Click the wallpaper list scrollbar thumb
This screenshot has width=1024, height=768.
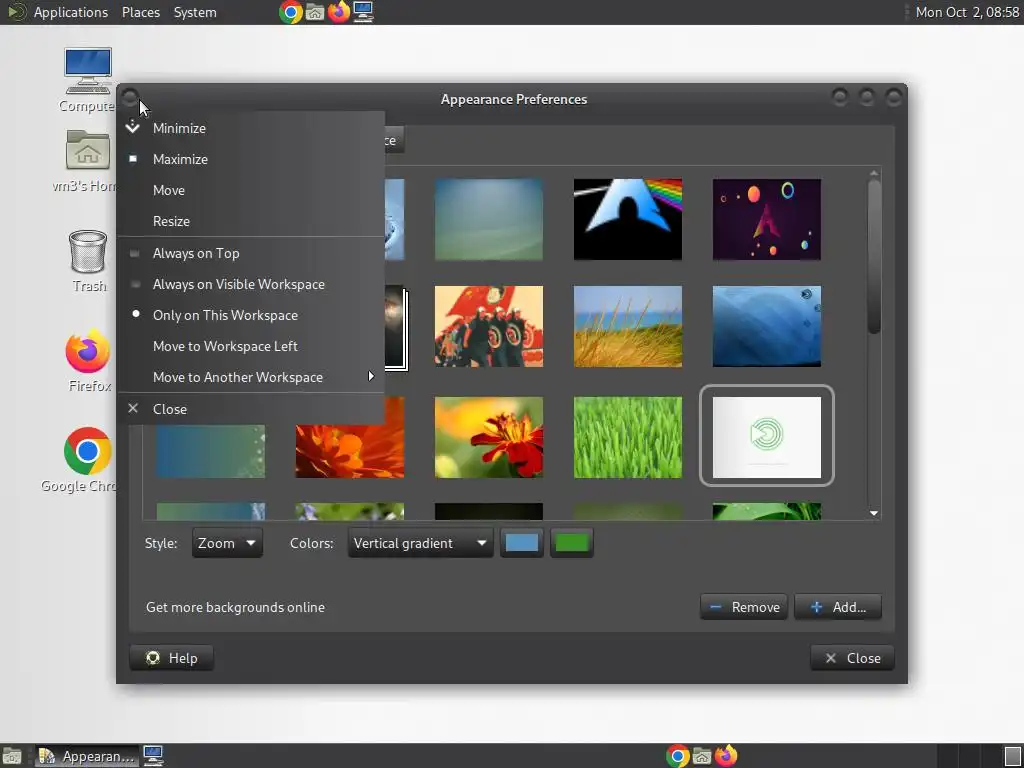pos(874,257)
